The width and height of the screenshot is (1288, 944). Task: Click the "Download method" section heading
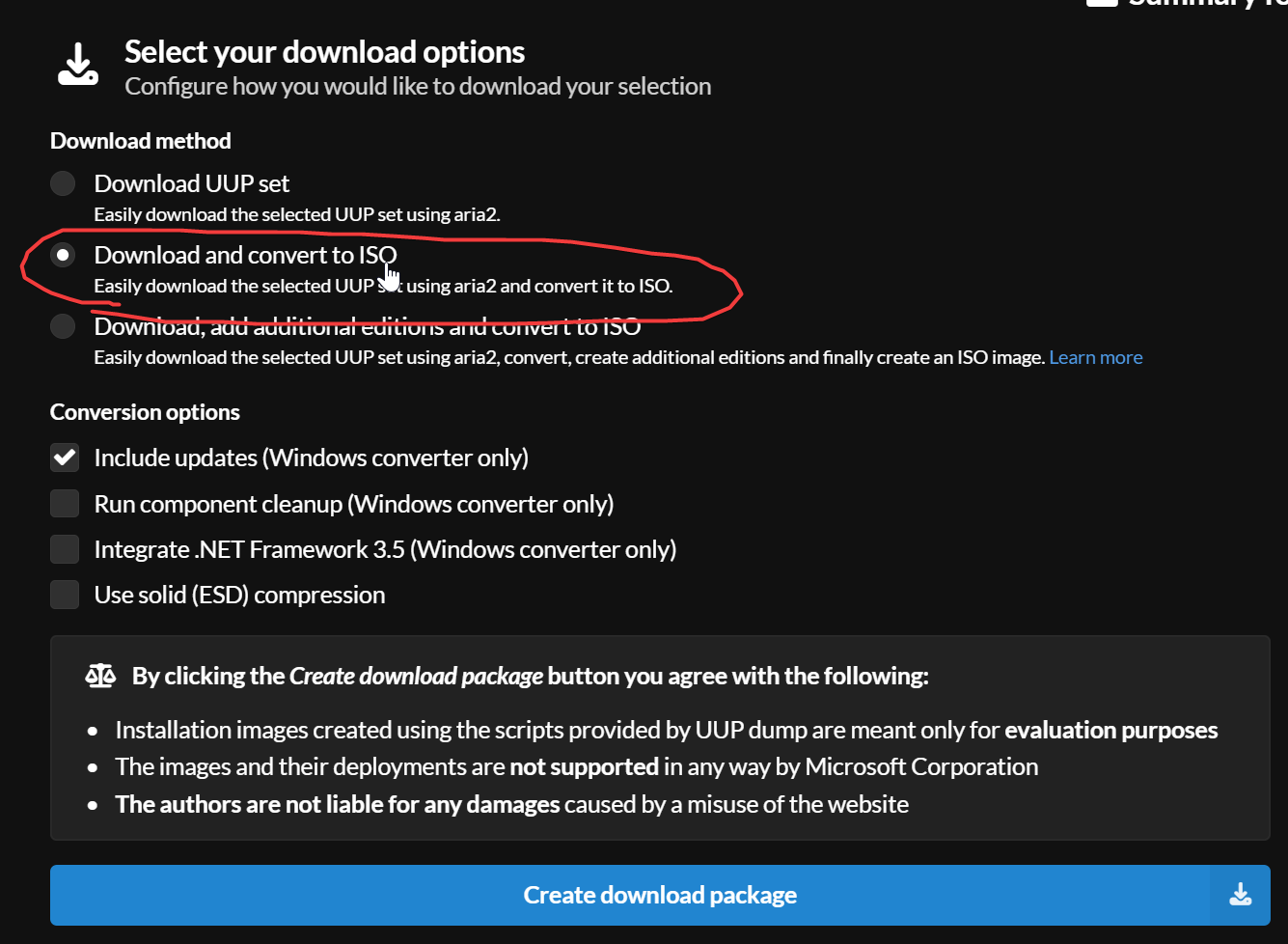[140, 141]
